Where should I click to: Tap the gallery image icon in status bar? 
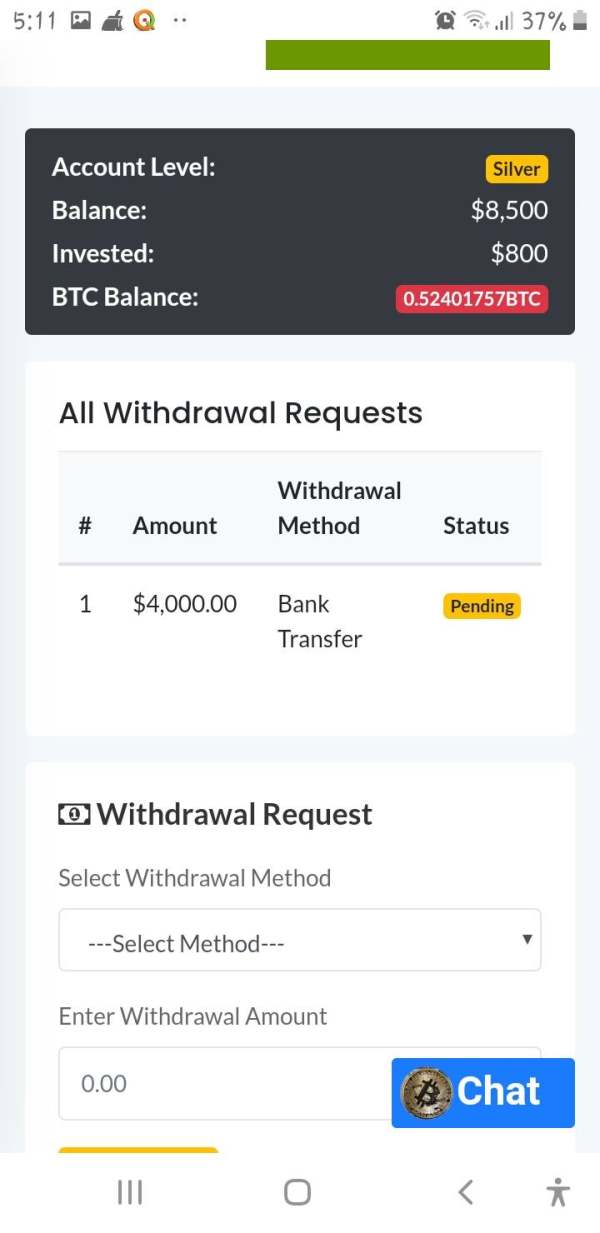click(x=82, y=20)
